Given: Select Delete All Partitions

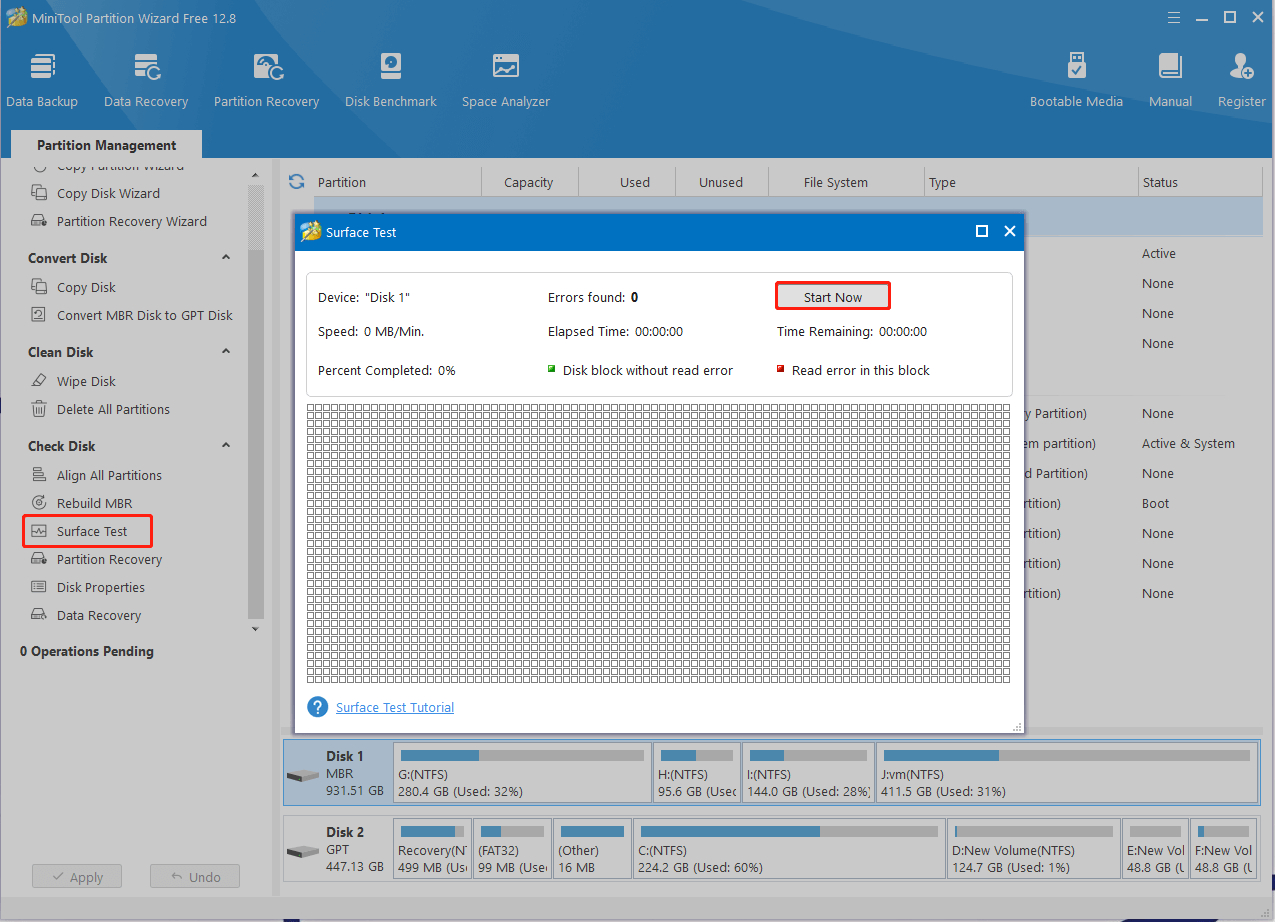Looking at the screenshot, I should click(113, 410).
